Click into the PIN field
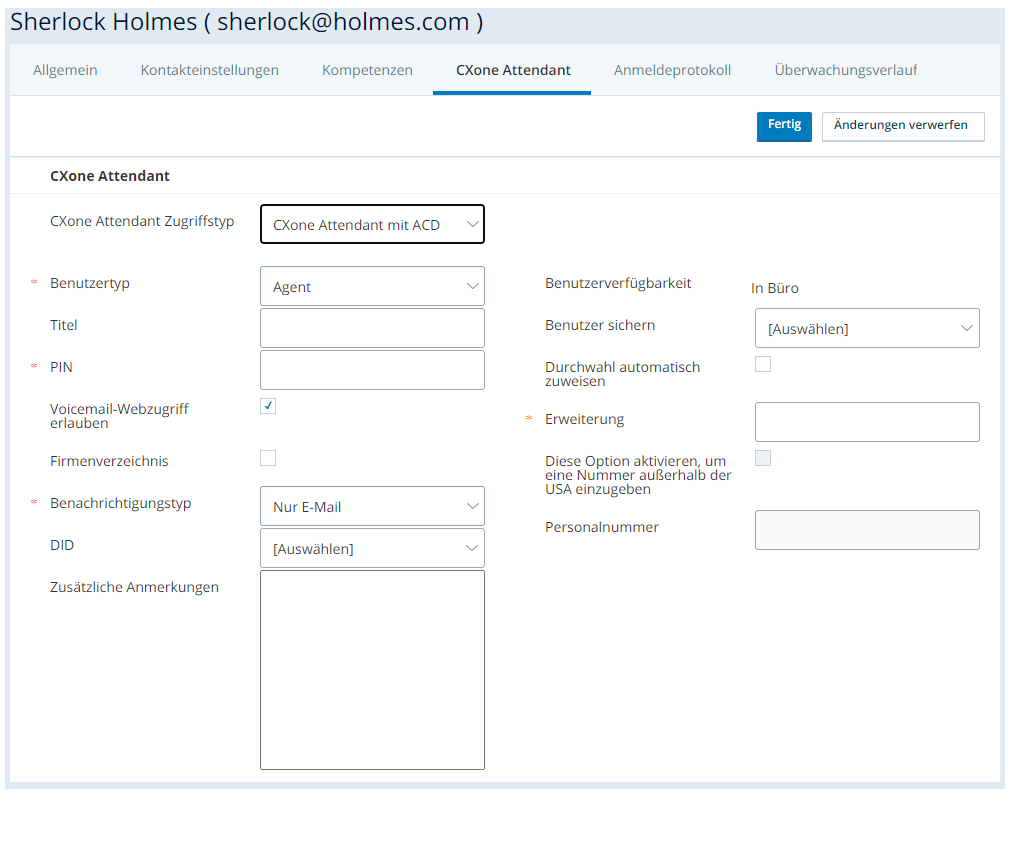 point(372,370)
